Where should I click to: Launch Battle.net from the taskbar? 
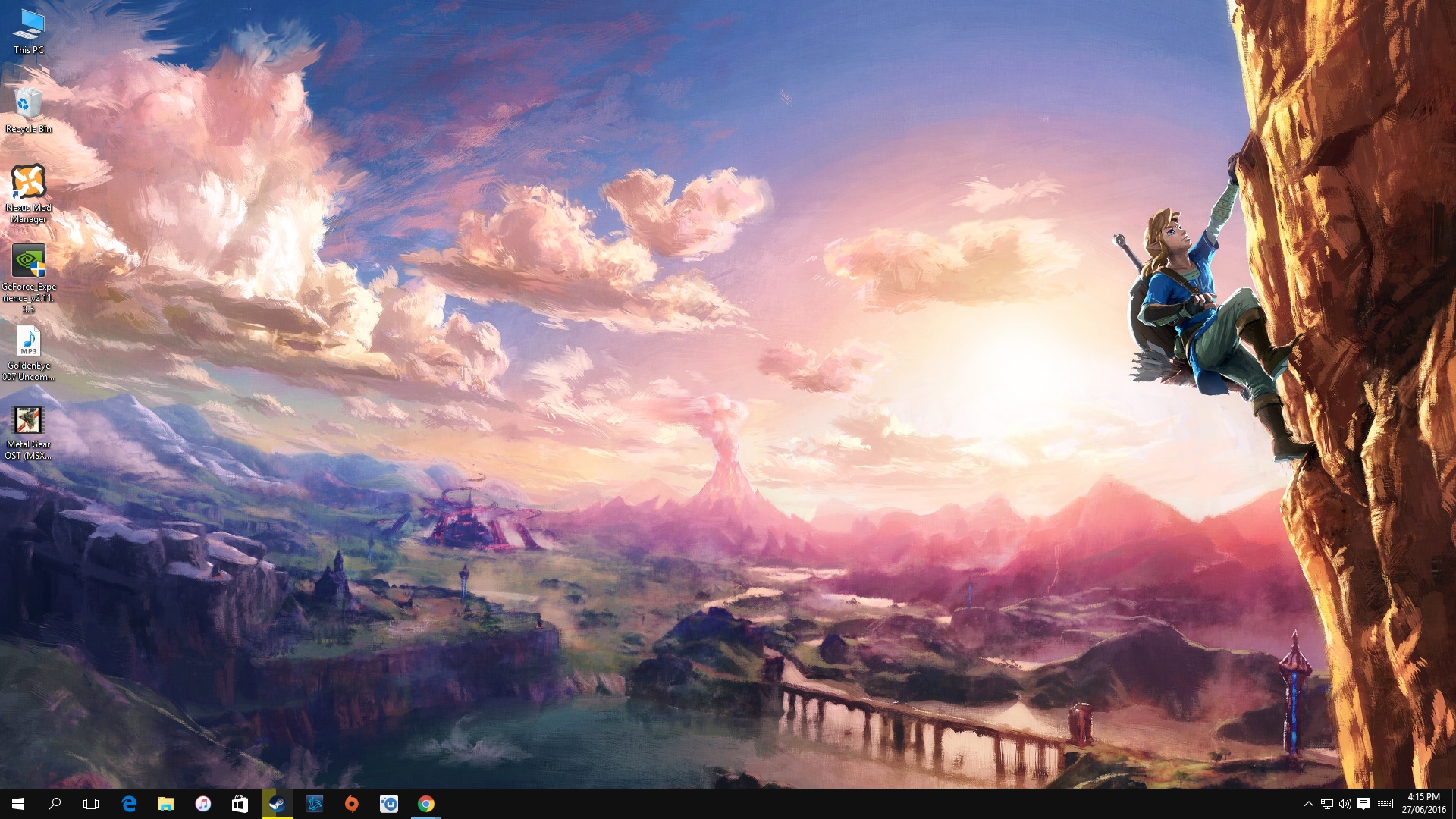click(314, 804)
